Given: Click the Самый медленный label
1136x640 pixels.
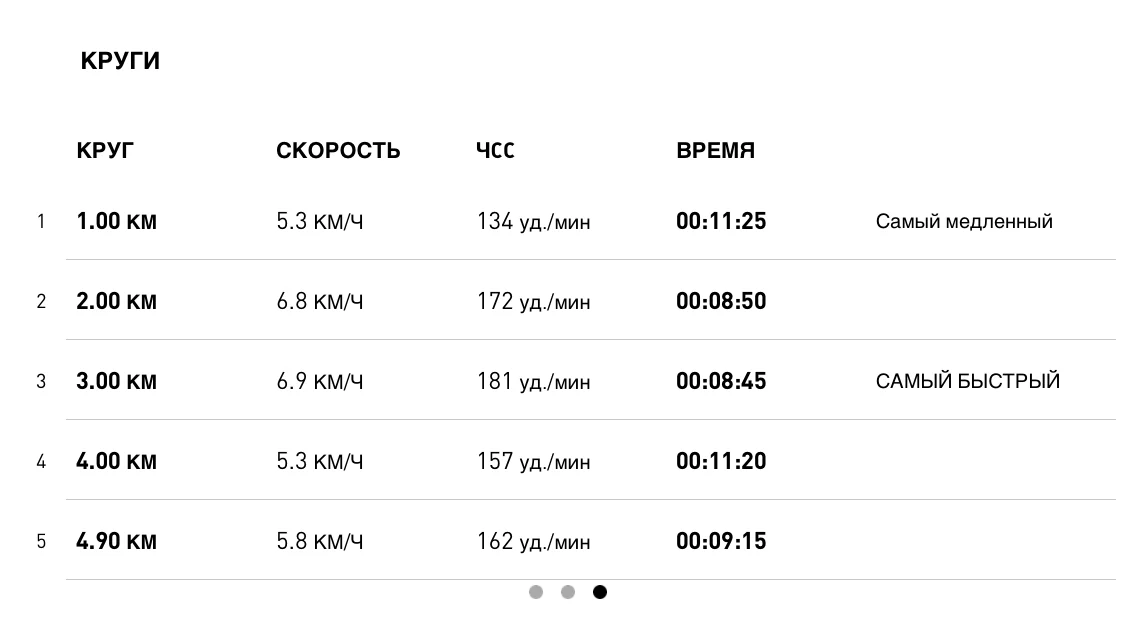Looking at the screenshot, I should click(x=964, y=221).
